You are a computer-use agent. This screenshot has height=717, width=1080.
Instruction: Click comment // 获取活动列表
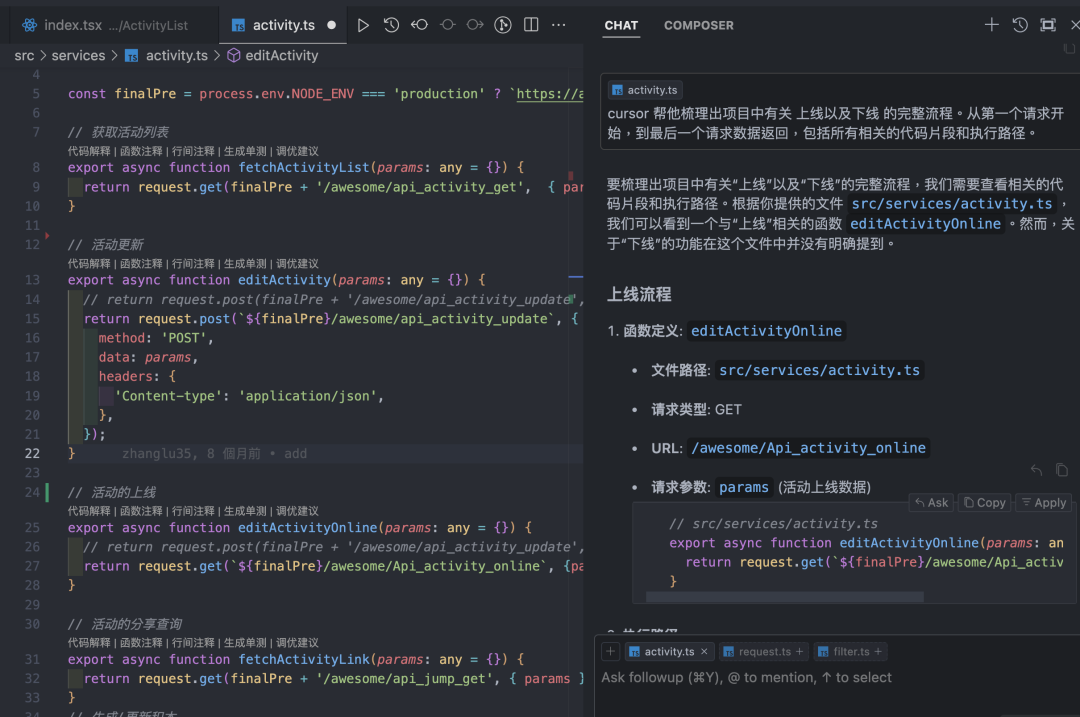pos(118,132)
